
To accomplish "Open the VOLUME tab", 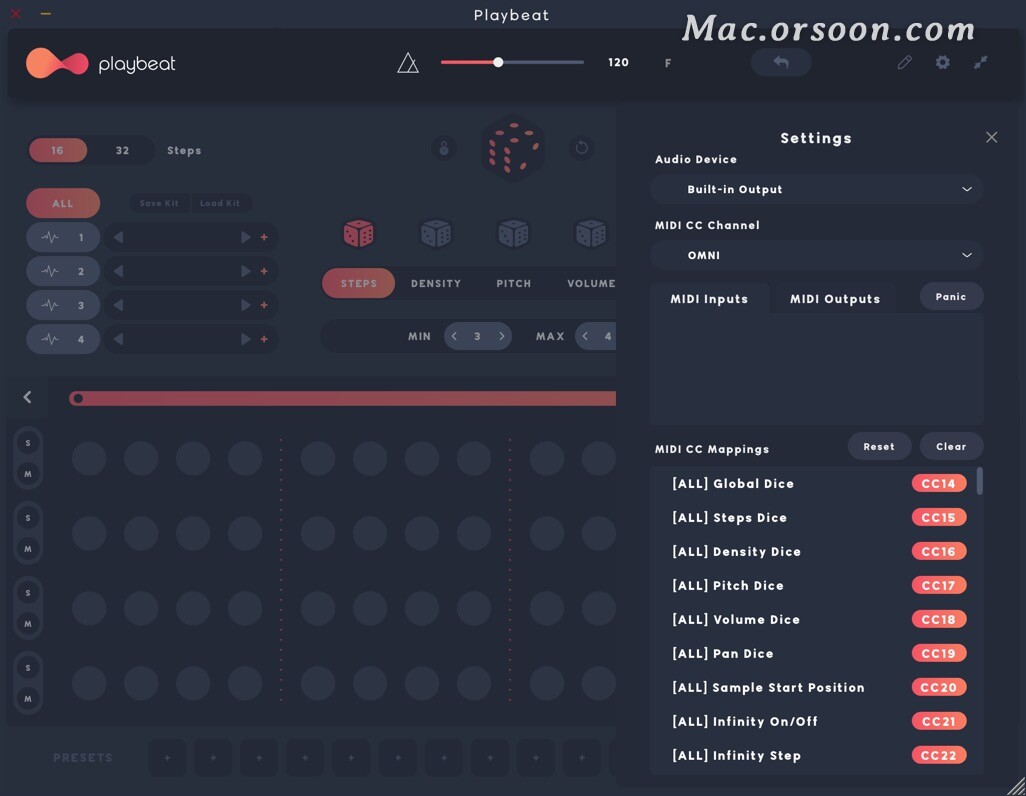I will (591, 283).
